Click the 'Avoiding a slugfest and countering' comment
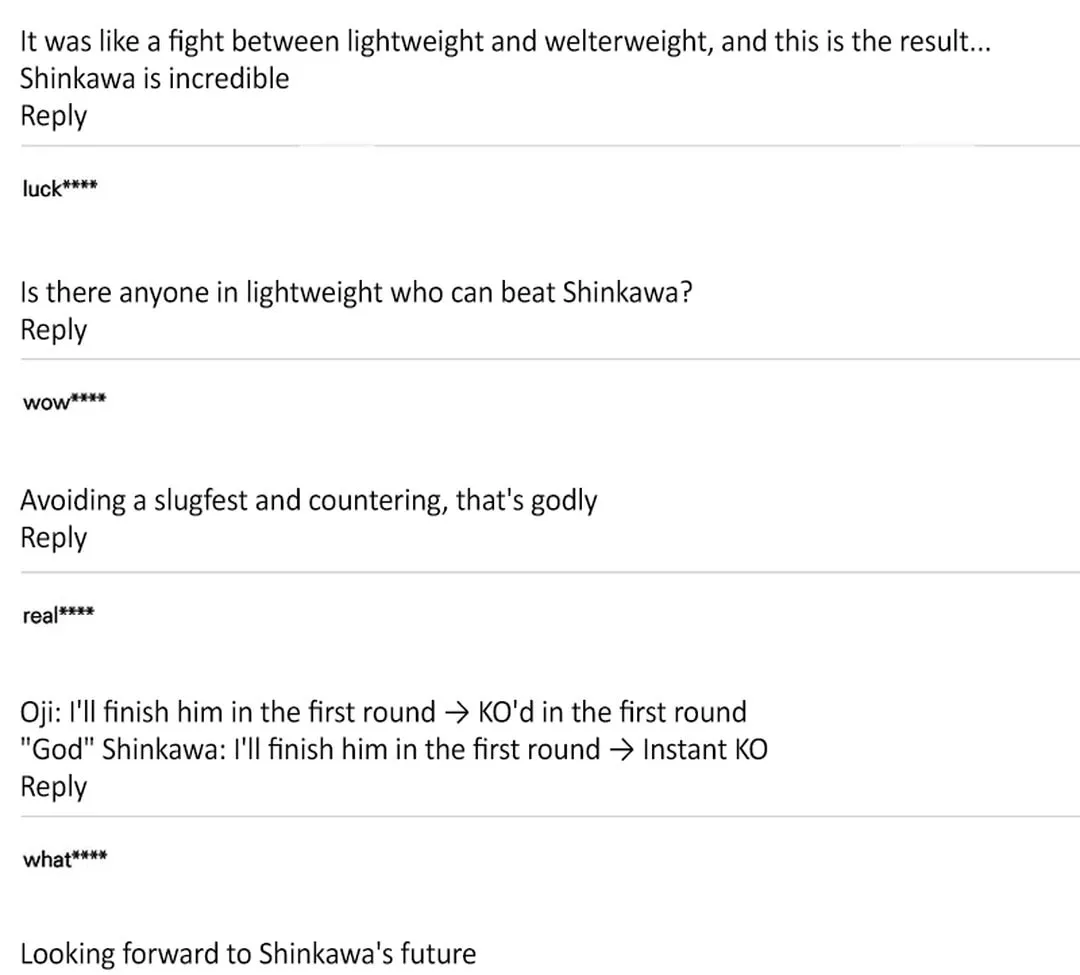Screen dimensions: 1080x975 (x=309, y=501)
